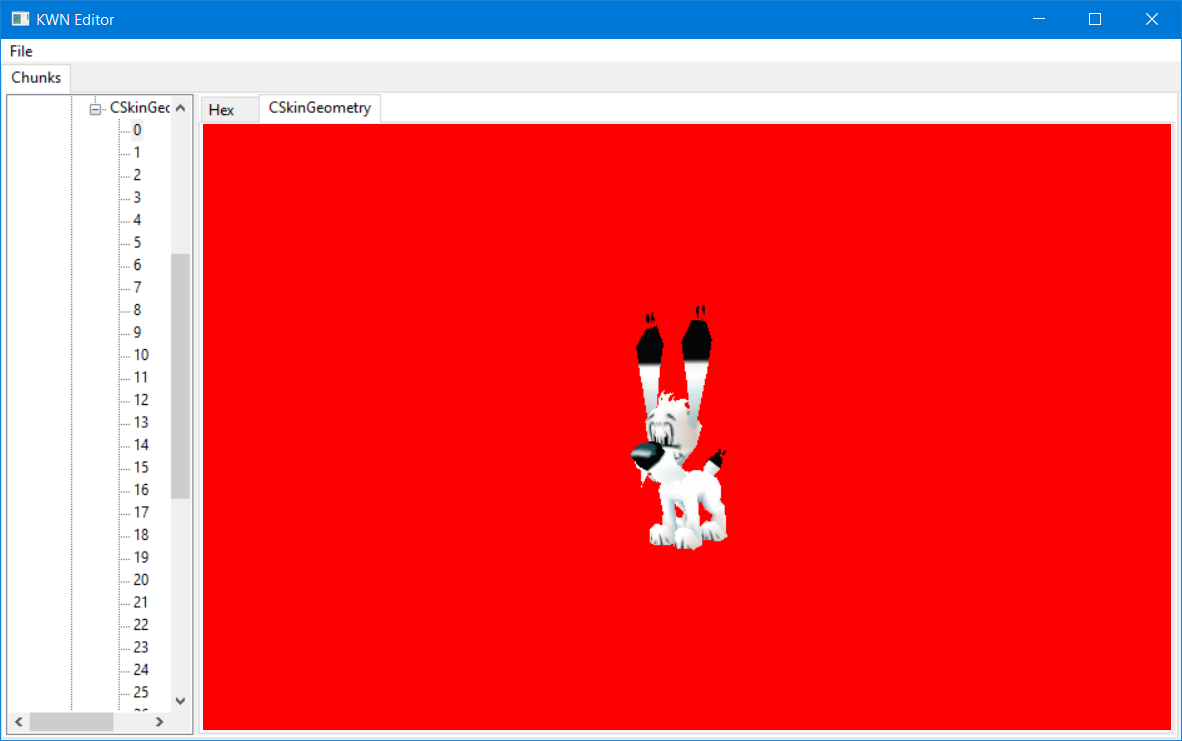Select tree item 0
The image size is (1182, 741).
coord(137,130)
